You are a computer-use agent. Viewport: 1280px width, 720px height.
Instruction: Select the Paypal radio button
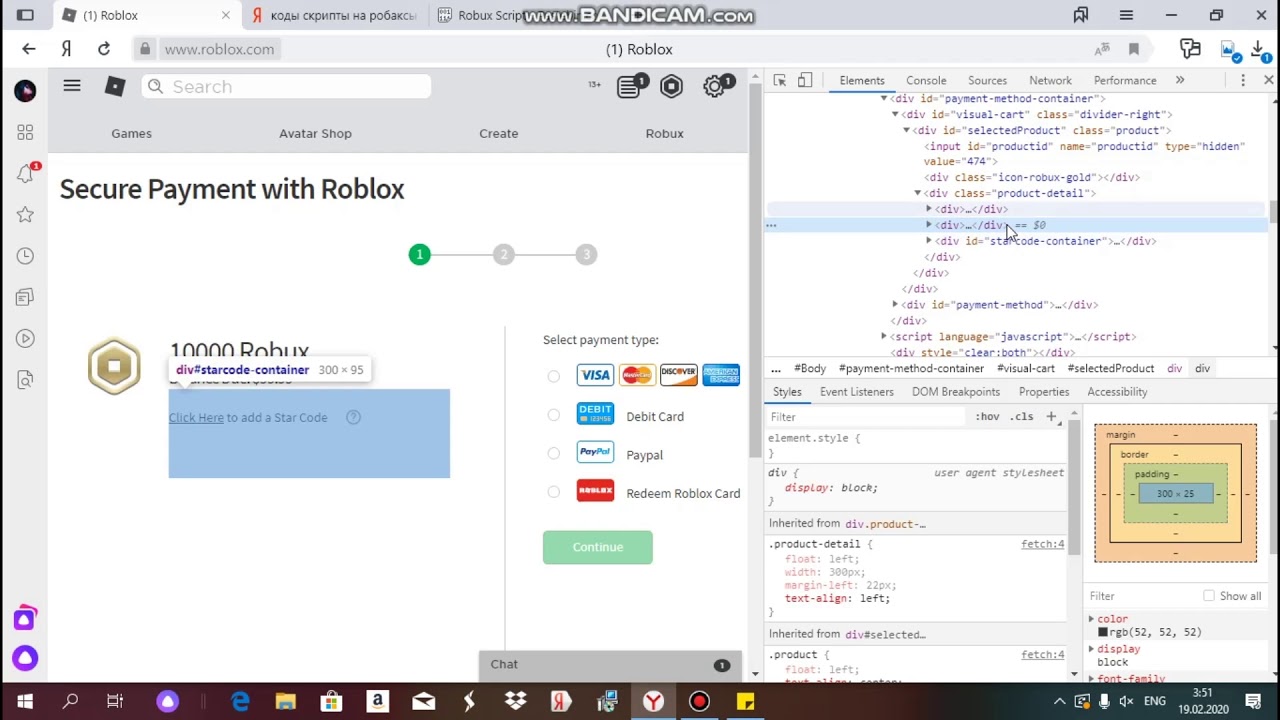(554, 453)
